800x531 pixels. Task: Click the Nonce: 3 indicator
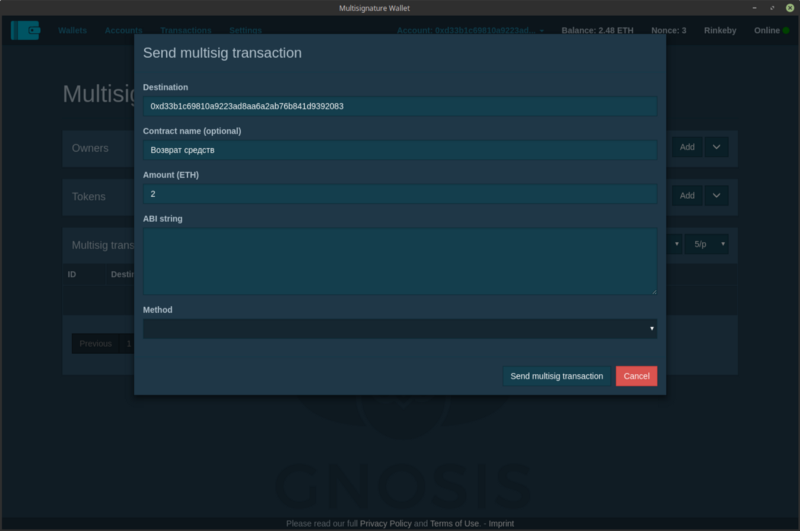pyautogui.click(x=668, y=30)
